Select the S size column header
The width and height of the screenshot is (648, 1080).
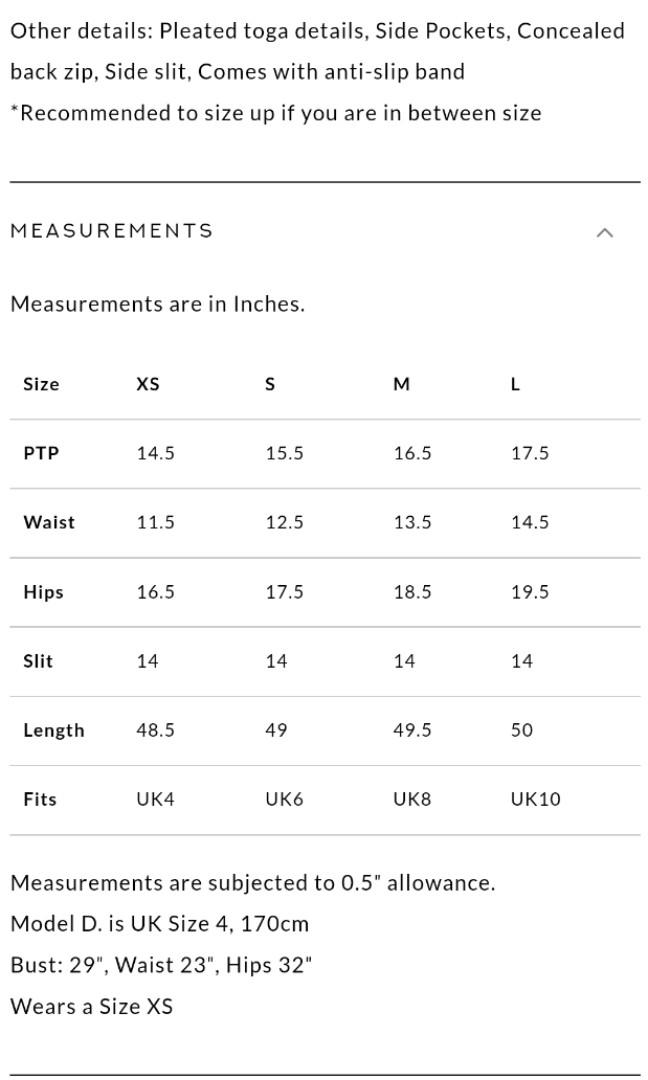click(x=270, y=384)
